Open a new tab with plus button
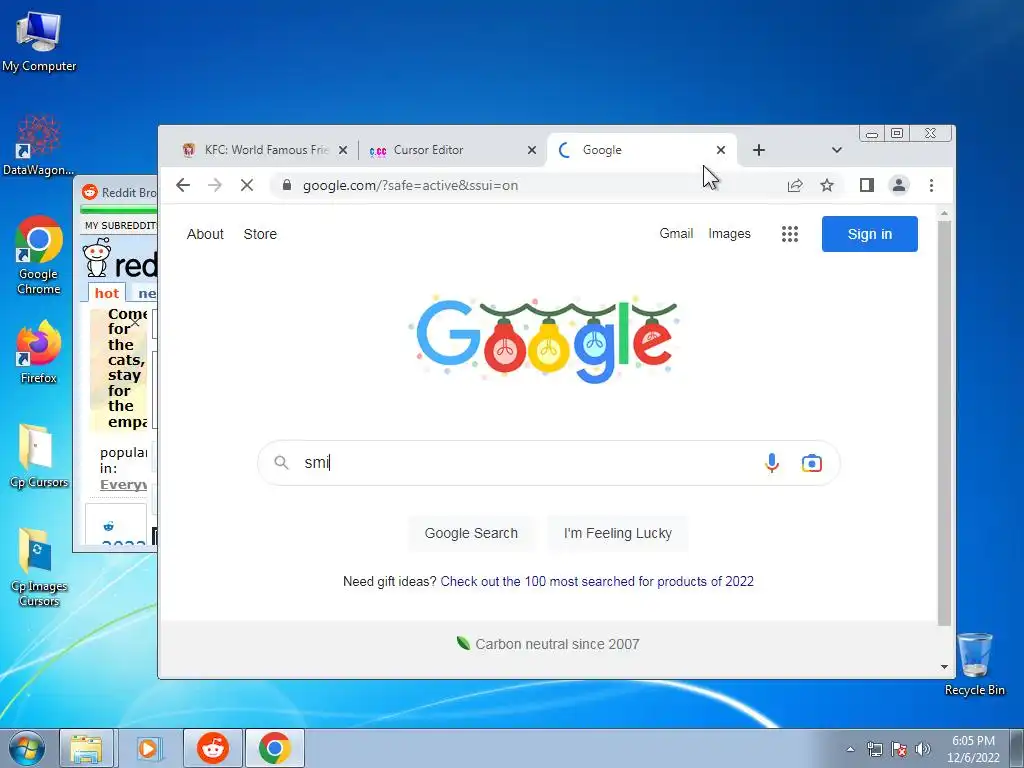This screenshot has height=768, width=1024. coord(759,150)
